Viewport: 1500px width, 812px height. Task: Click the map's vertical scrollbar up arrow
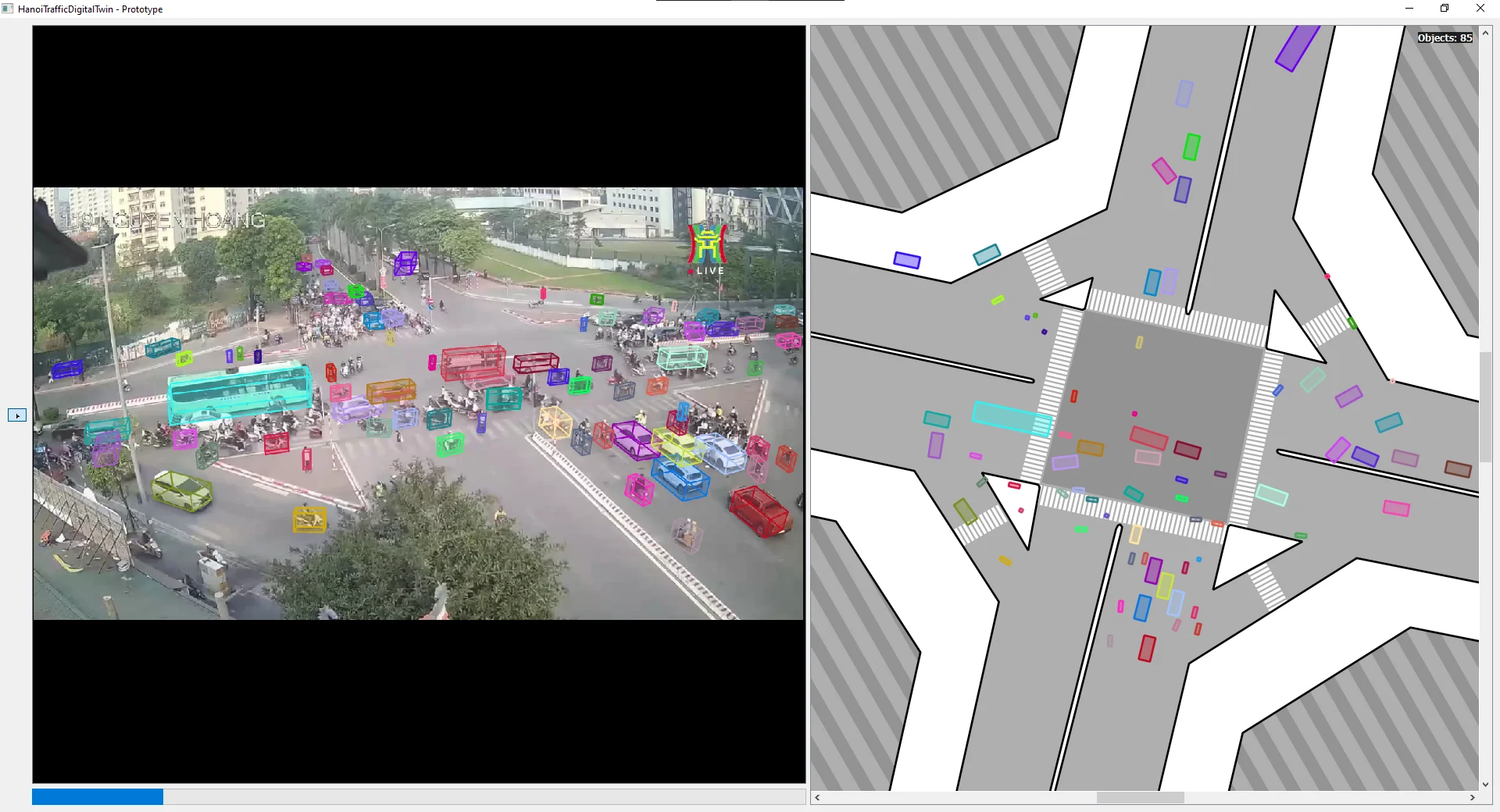point(1485,33)
